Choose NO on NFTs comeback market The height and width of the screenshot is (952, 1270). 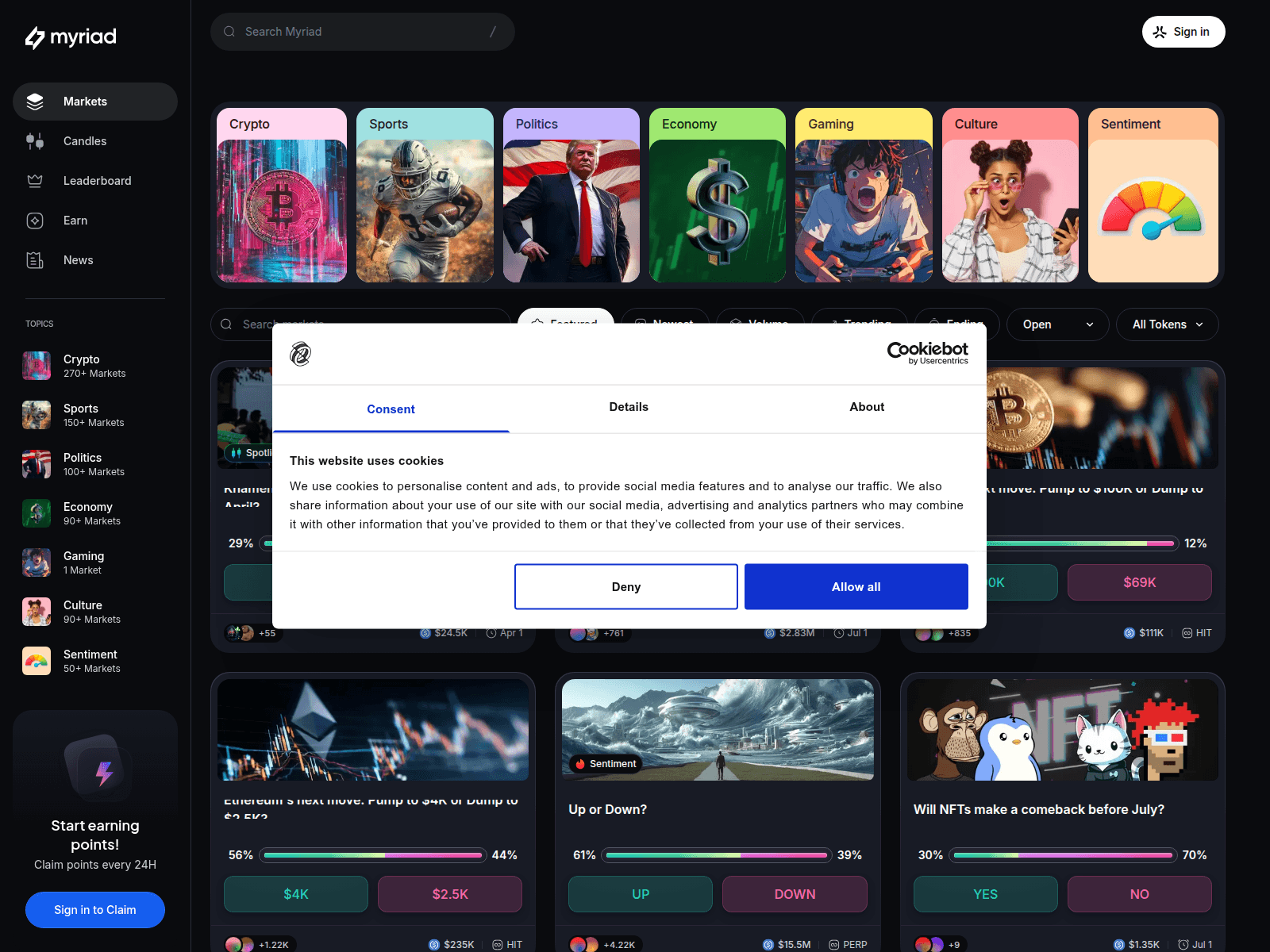click(1140, 894)
